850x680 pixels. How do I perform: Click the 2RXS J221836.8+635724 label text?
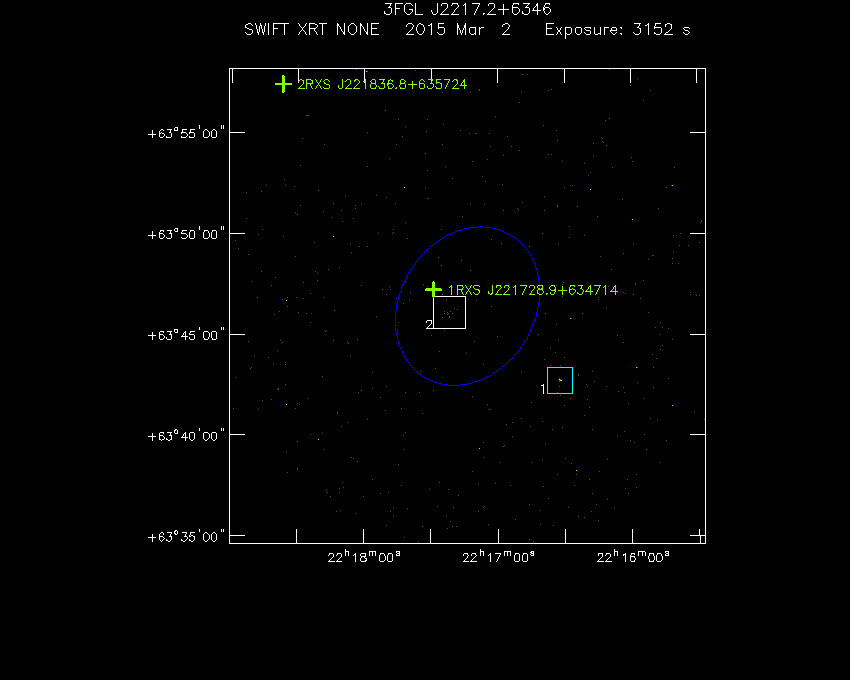coord(382,85)
